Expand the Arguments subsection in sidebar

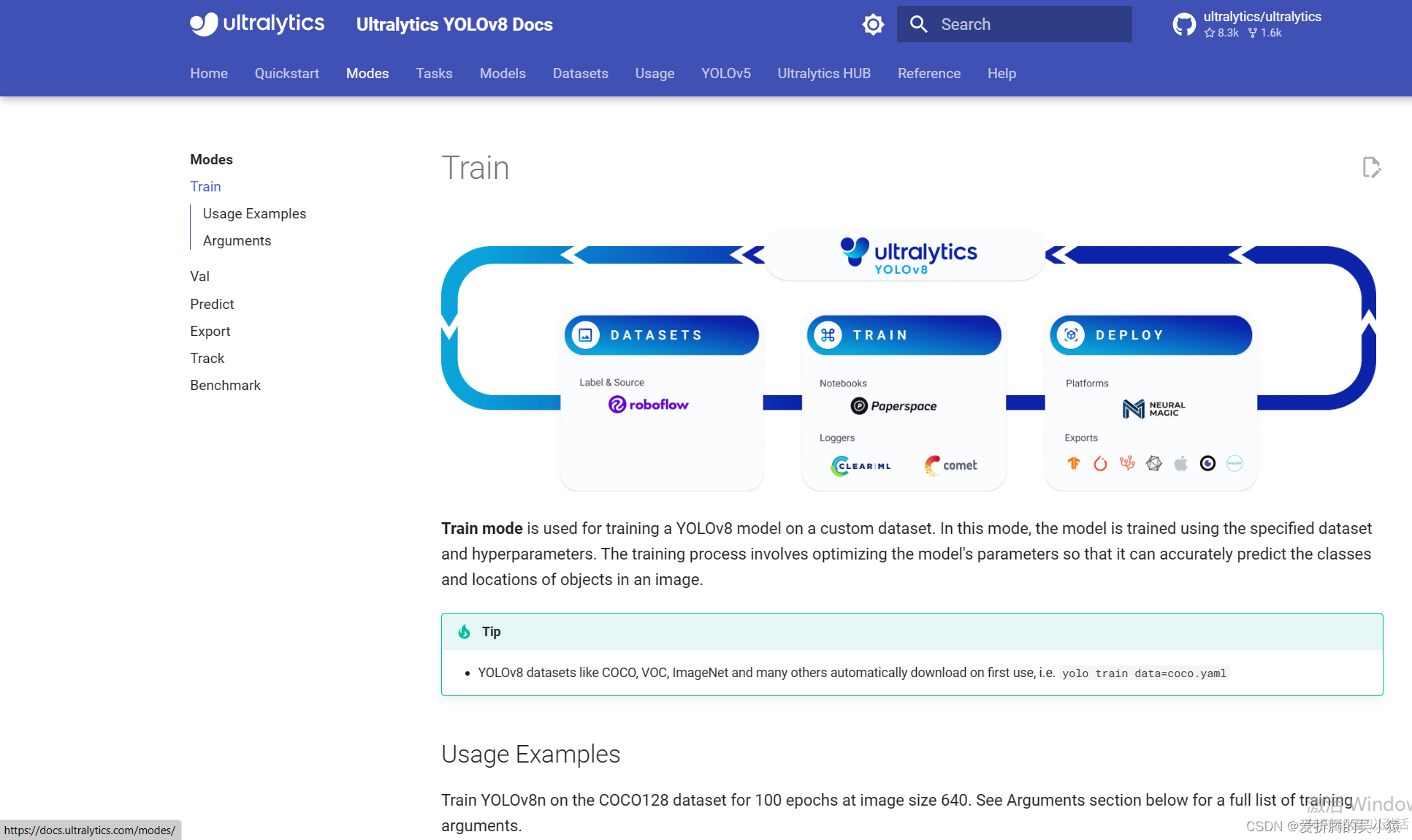(235, 240)
